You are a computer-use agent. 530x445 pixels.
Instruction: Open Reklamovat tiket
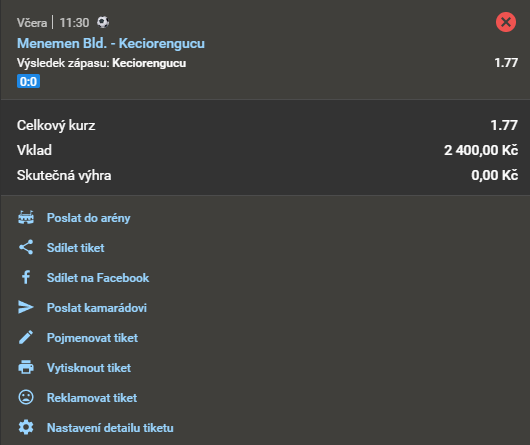click(92, 398)
